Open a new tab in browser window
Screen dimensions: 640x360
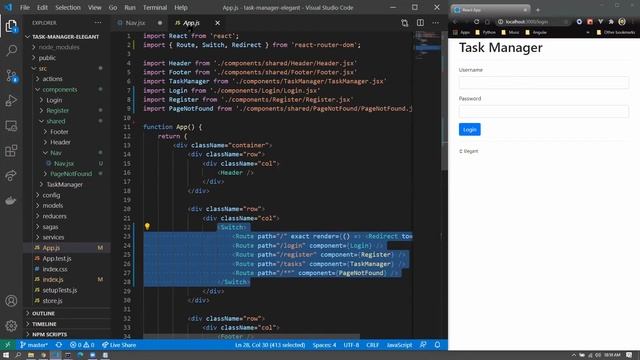(x=538, y=10)
